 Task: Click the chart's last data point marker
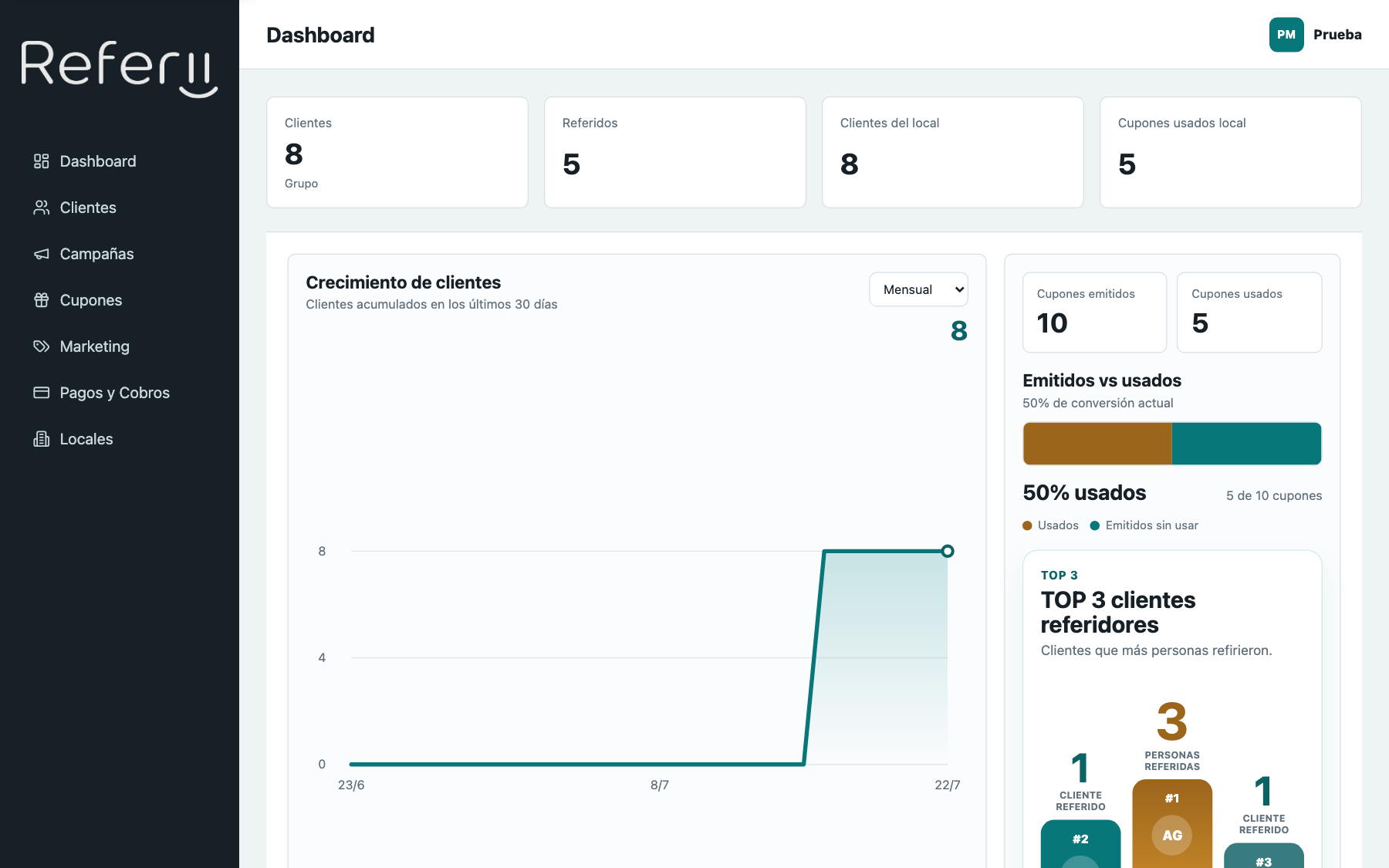948,551
